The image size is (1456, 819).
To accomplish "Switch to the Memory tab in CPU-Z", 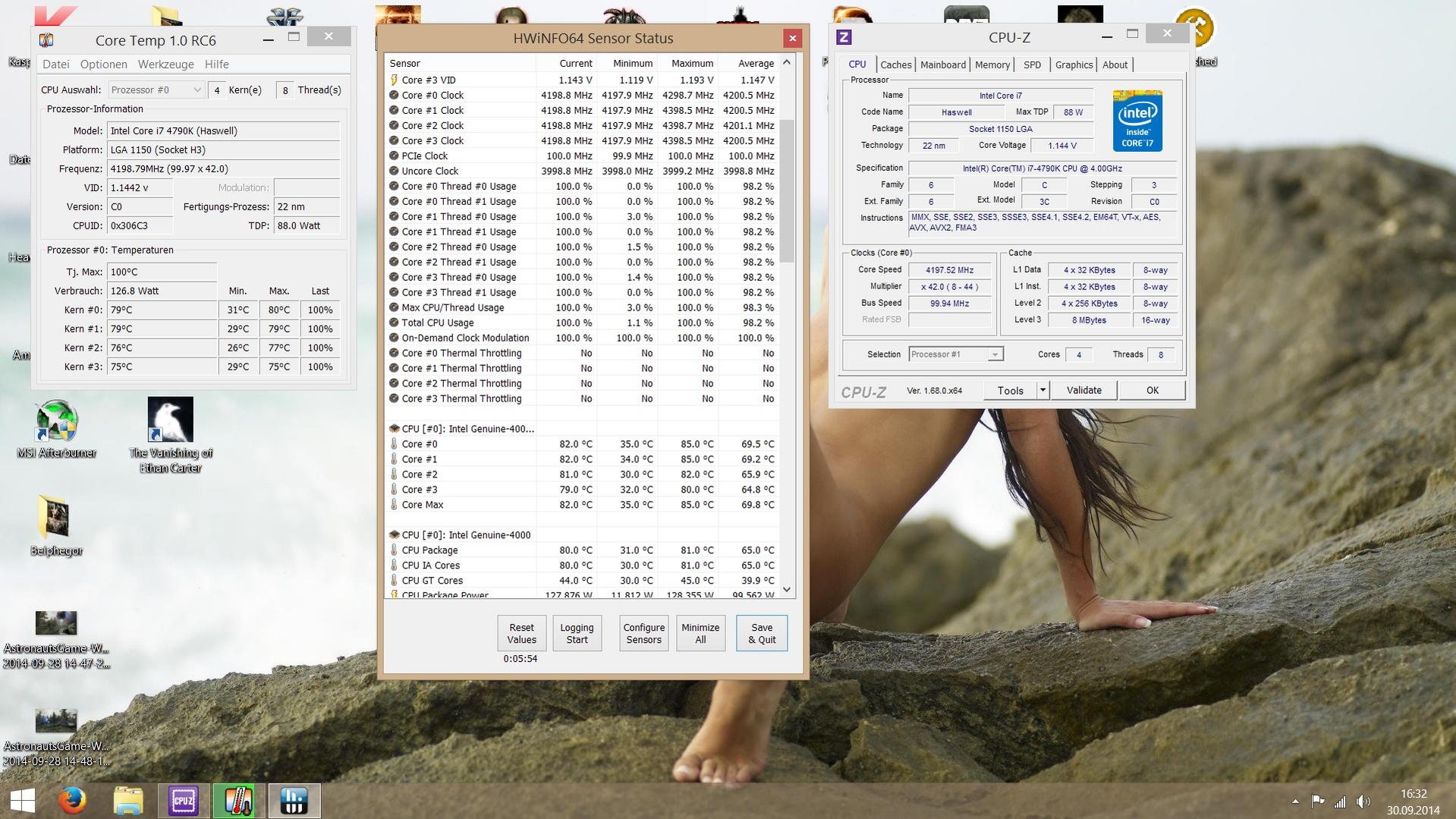I will (992, 65).
